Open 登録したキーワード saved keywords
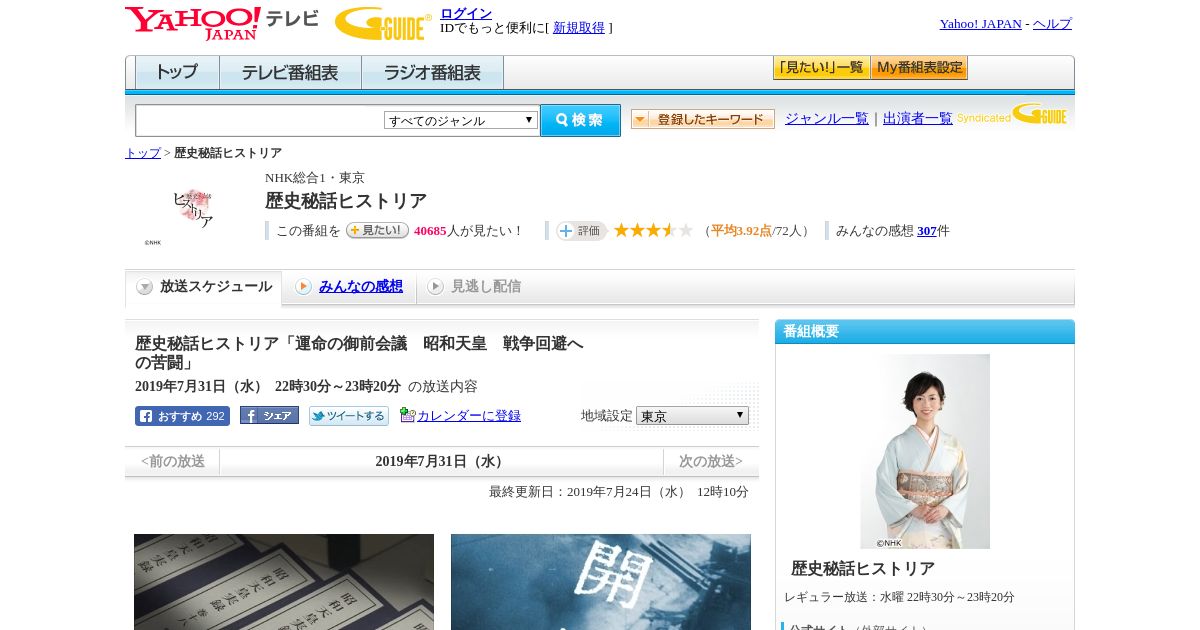This screenshot has width=1200, height=630. [702, 119]
